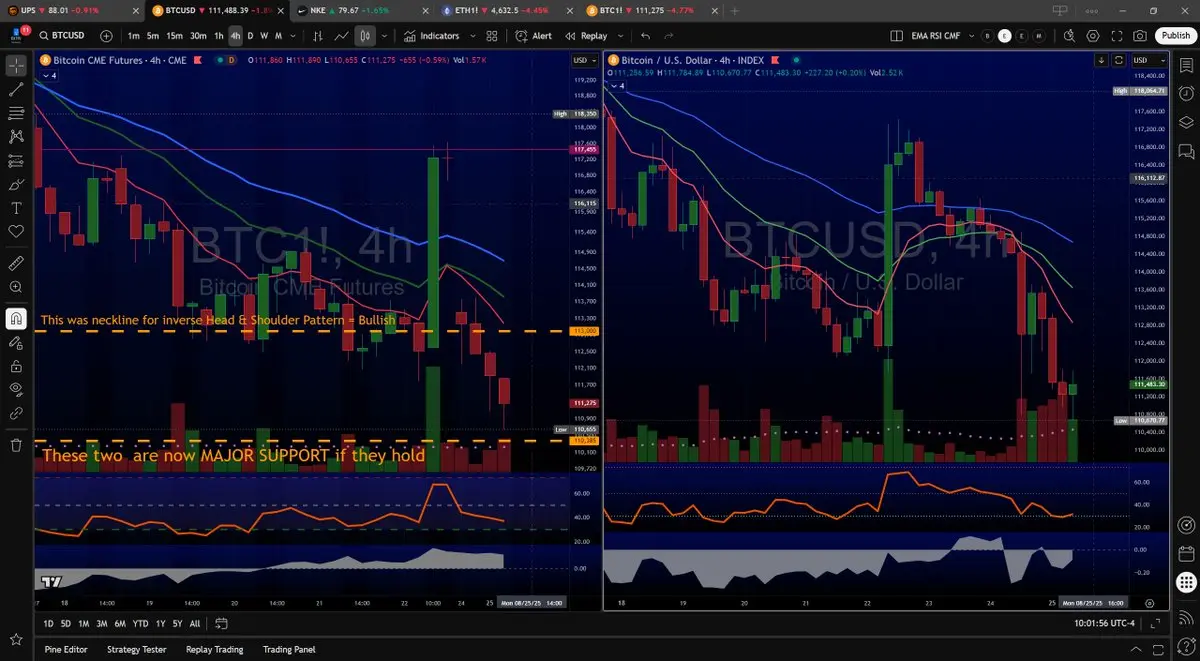The width and height of the screenshot is (1200, 661).
Task: Toggle magnet mode for drawings
Action: pyautogui.click(x=16, y=318)
